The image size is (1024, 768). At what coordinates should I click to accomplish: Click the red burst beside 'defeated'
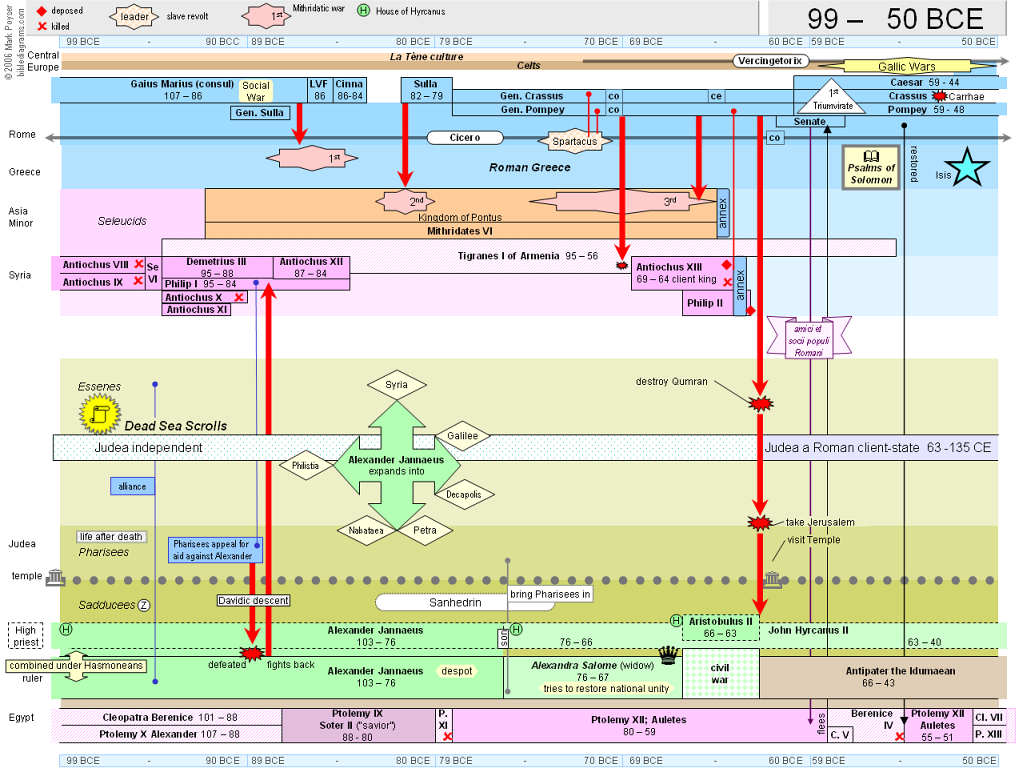tap(251, 652)
